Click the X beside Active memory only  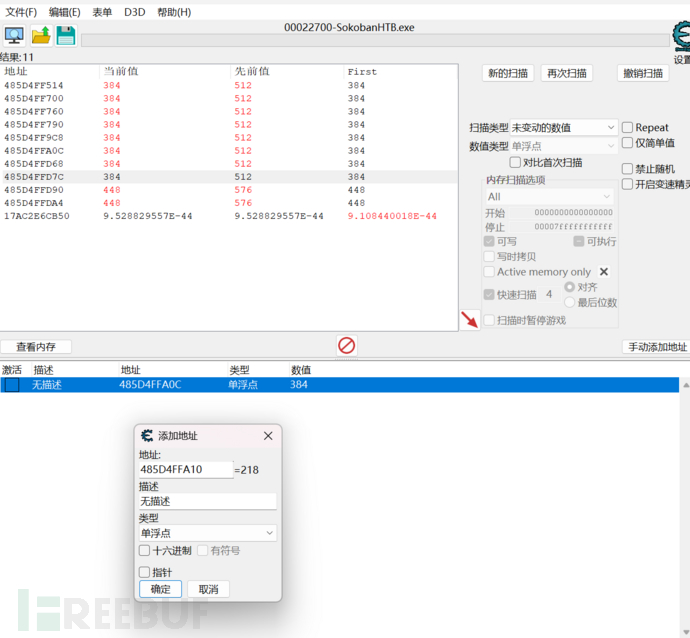click(604, 272)
